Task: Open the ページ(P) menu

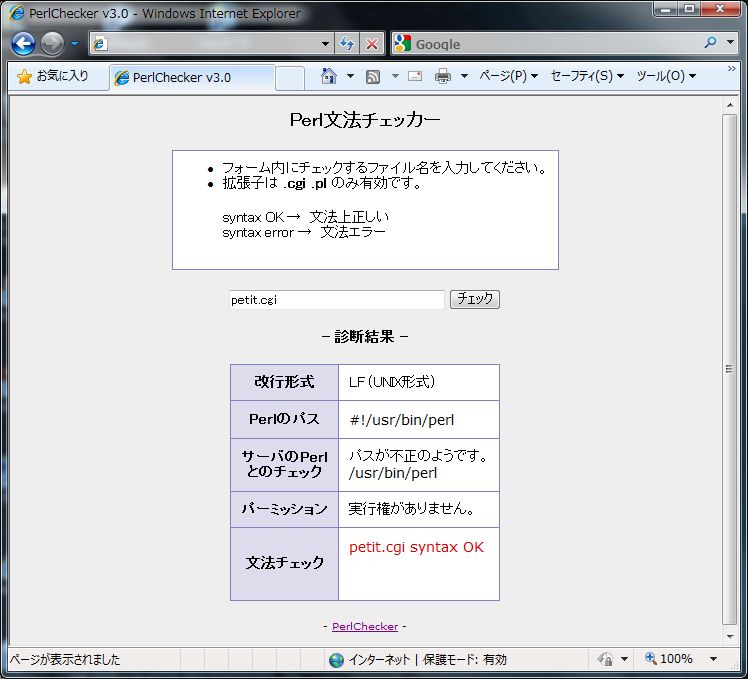Action: pyautogui.click(x=508, y=76)
